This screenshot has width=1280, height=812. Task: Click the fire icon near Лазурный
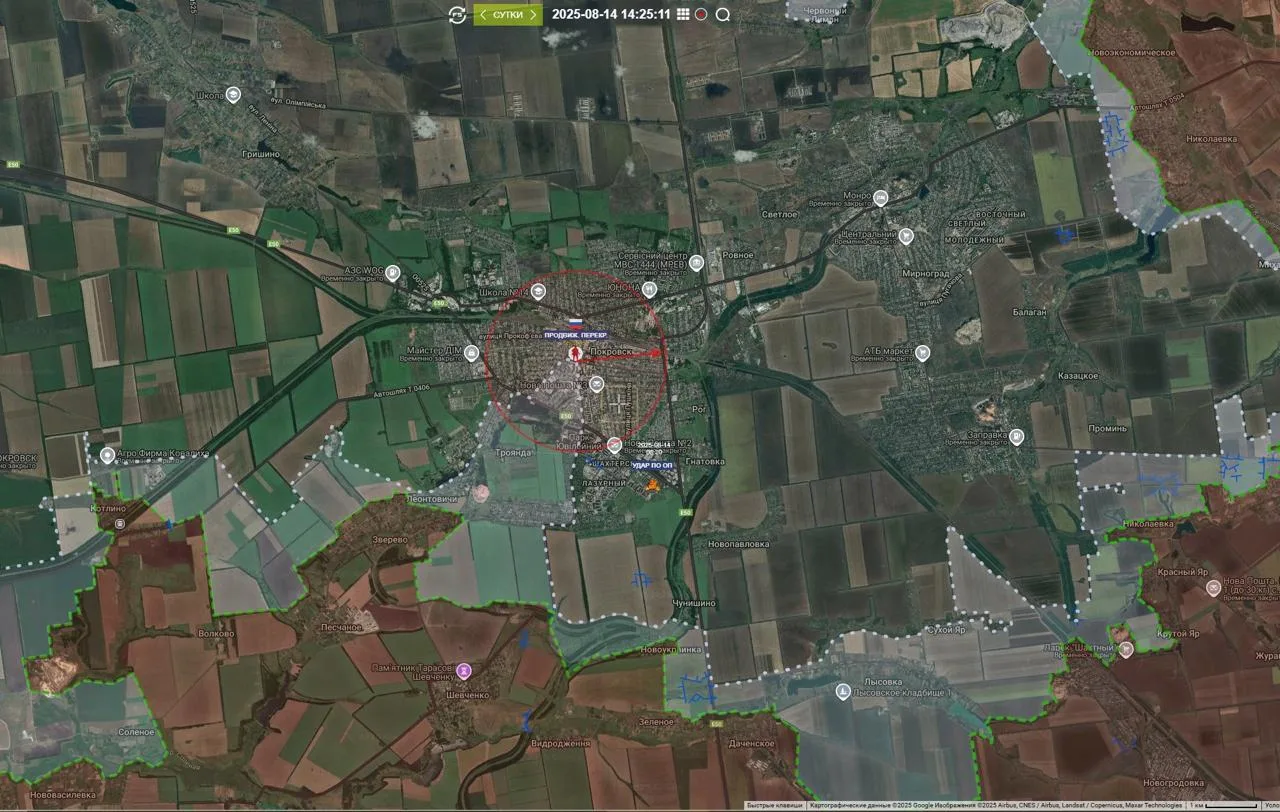point(651,484)
